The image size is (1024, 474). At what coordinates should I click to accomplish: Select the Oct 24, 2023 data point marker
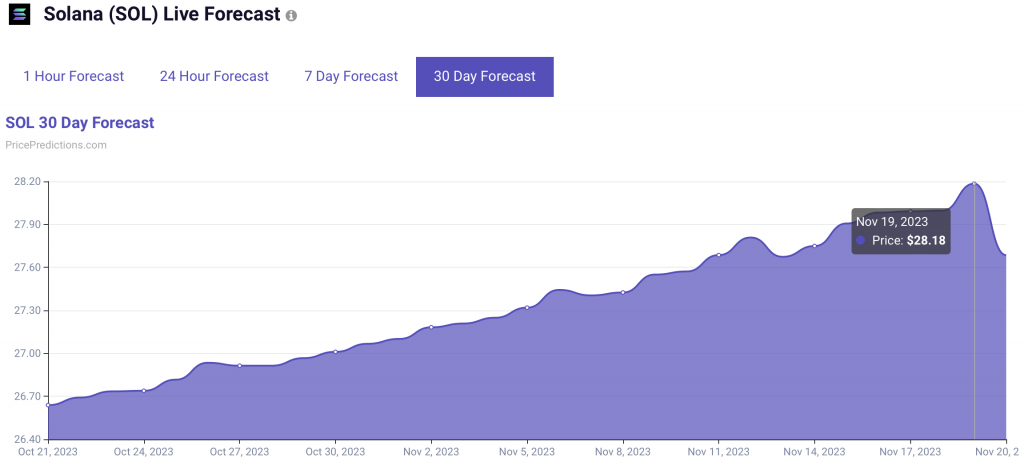144,390
